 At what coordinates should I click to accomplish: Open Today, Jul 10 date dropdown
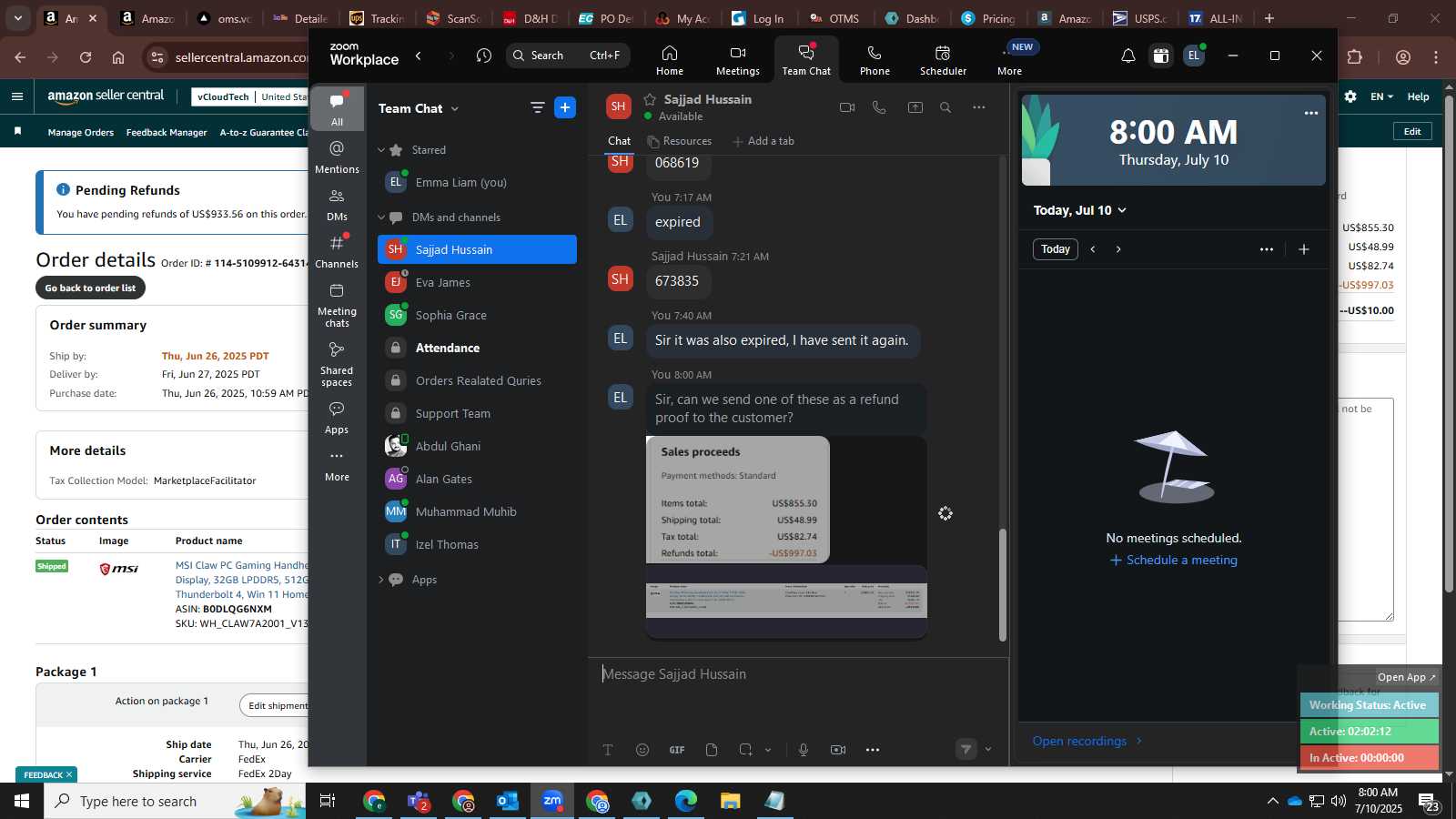(1080, 210)
